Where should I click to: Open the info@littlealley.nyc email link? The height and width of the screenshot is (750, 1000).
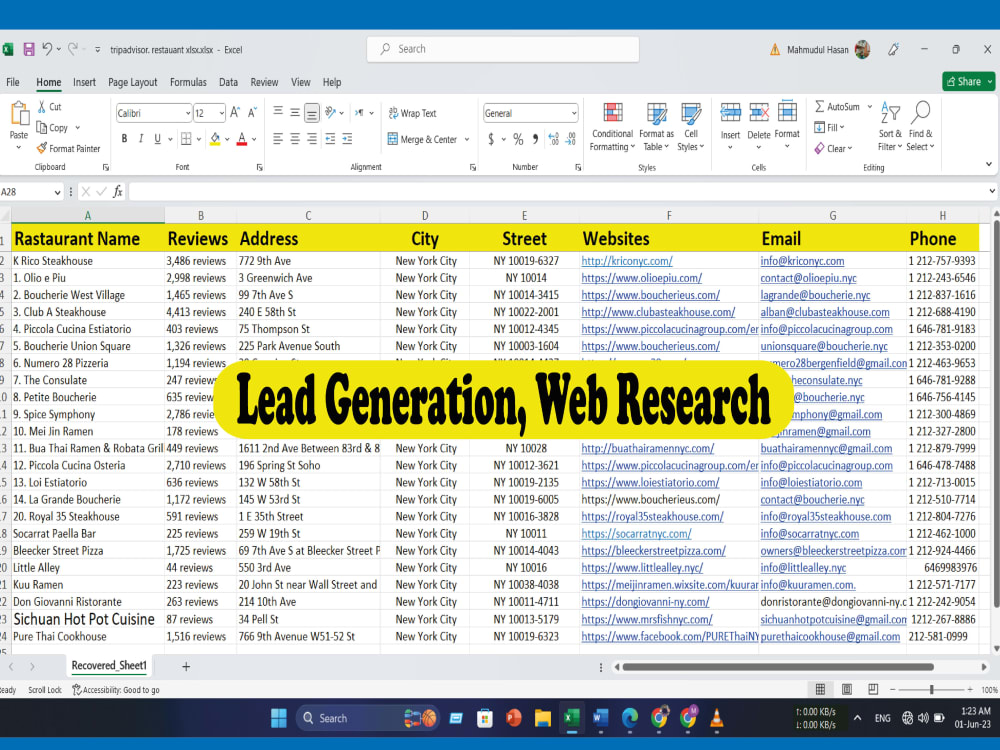point(803,568)
